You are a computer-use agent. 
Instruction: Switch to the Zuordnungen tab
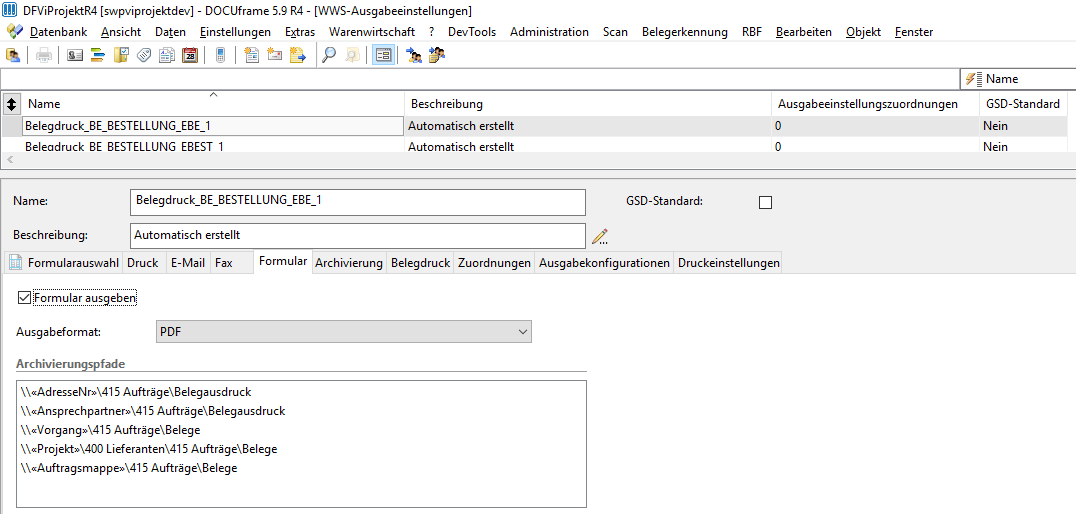[494, 263]
